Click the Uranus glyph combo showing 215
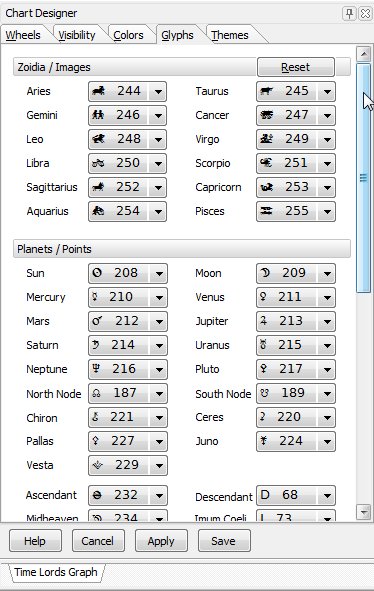The height and width of the screenshot is (591, 374). click(296, 345)
